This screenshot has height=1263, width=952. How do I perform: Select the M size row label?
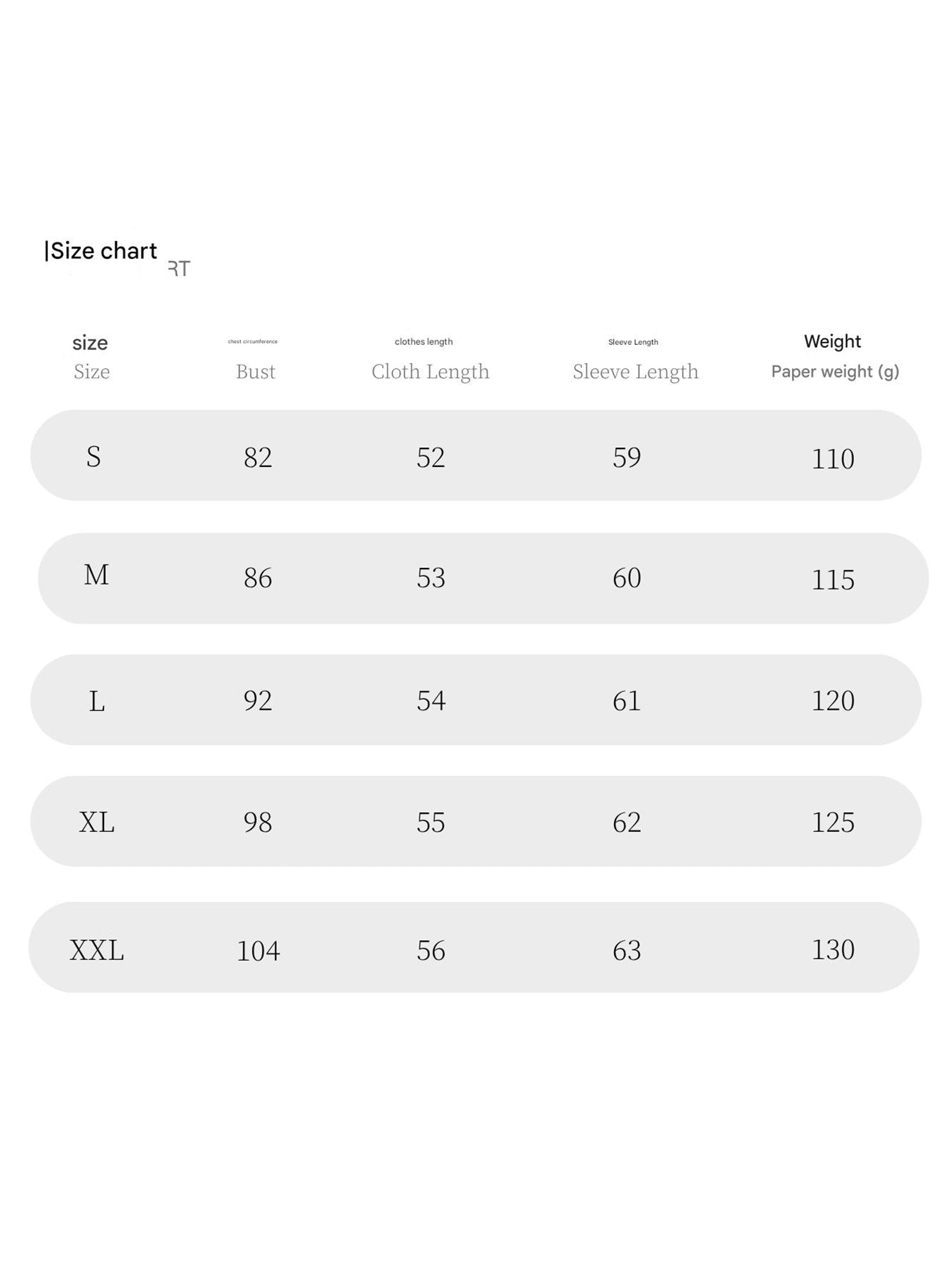pyautogui.click(x=96, y=575)
